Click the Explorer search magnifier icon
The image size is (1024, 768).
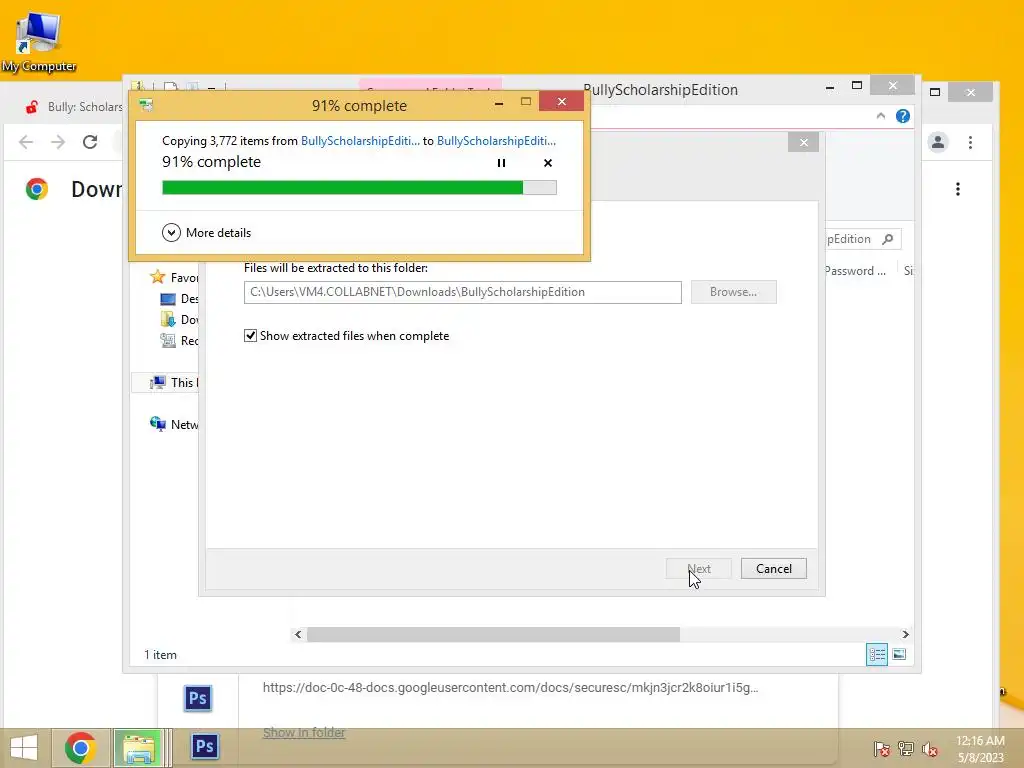(x=888, y=239)
